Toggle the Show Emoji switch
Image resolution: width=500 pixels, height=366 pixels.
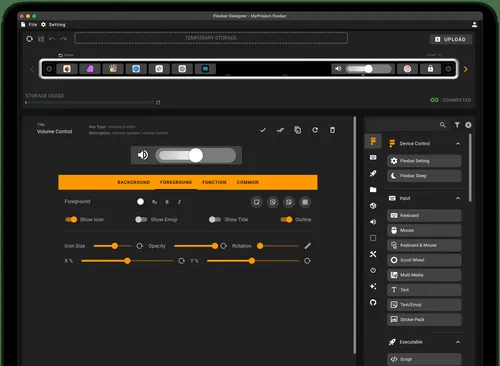tap(141, 219)
